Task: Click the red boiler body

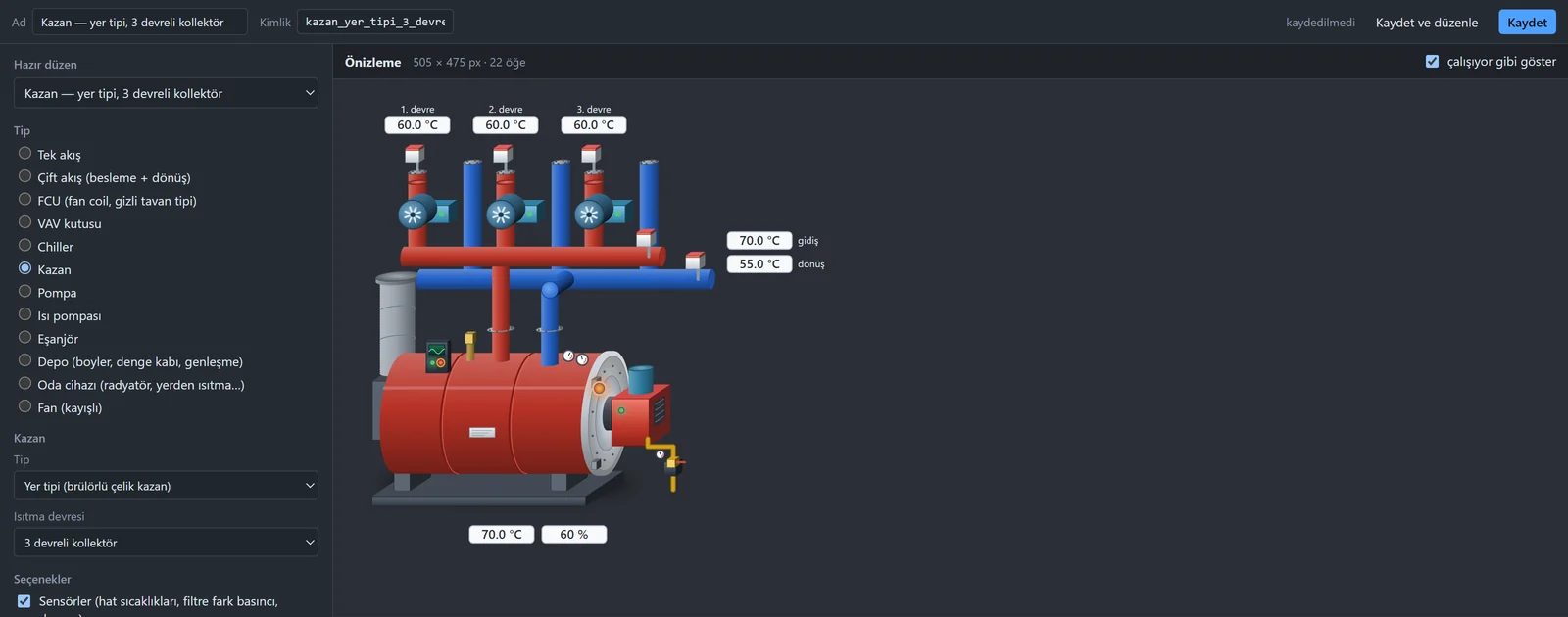Action: click(x=490, y=413)
